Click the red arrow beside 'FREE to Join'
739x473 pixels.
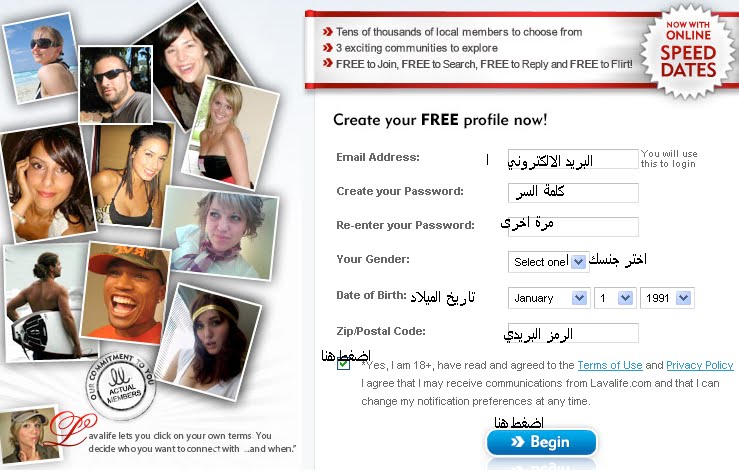point(328,64)
